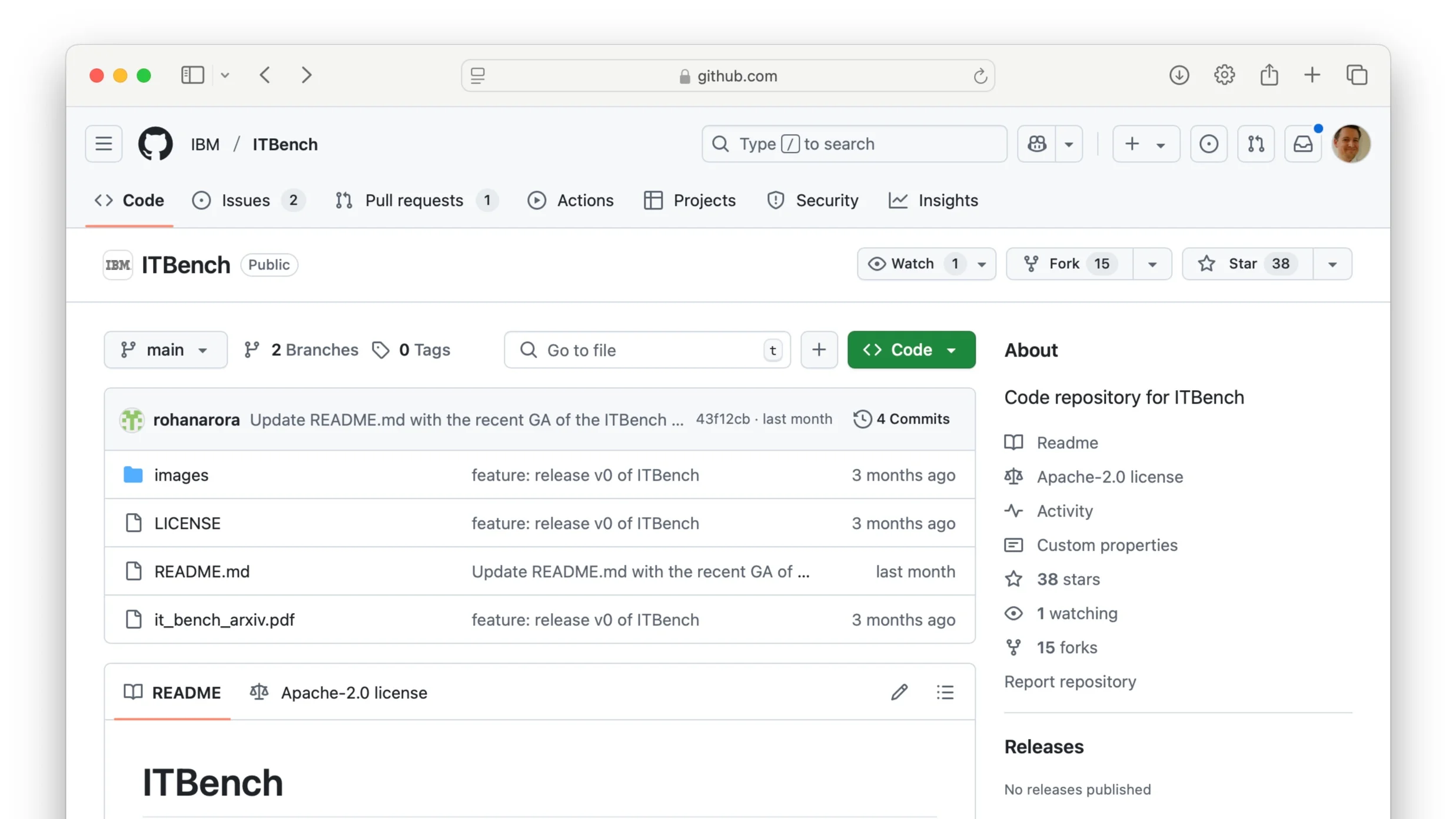The image size is (1456, 819).
Task: Open the create new plus dropdown
Action: point(1145,144)
